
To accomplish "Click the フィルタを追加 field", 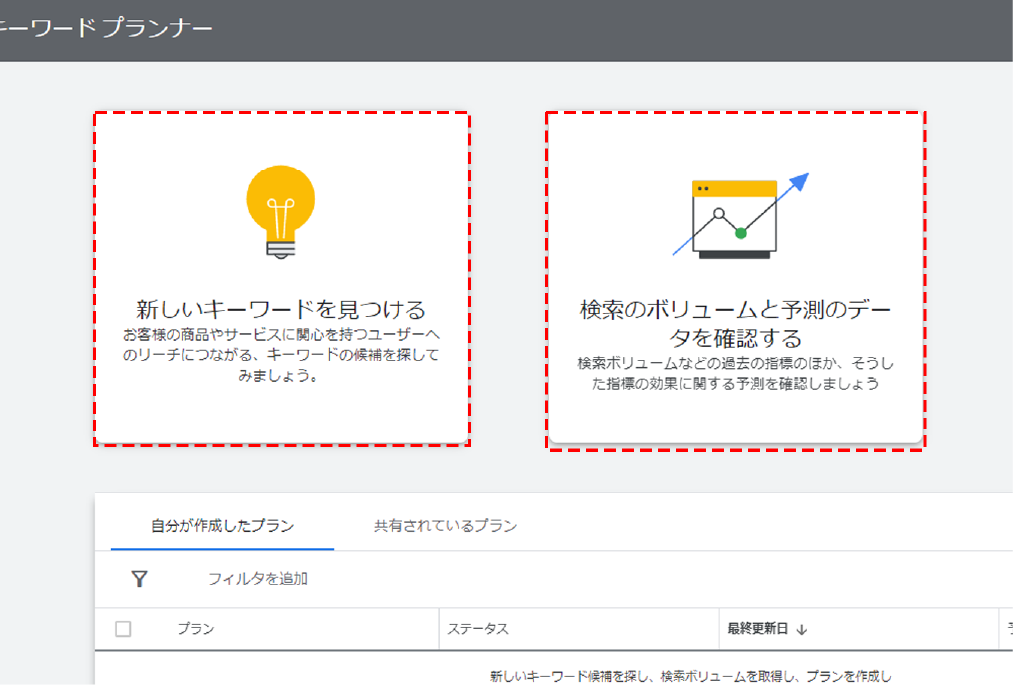I will tap(257, 578).
